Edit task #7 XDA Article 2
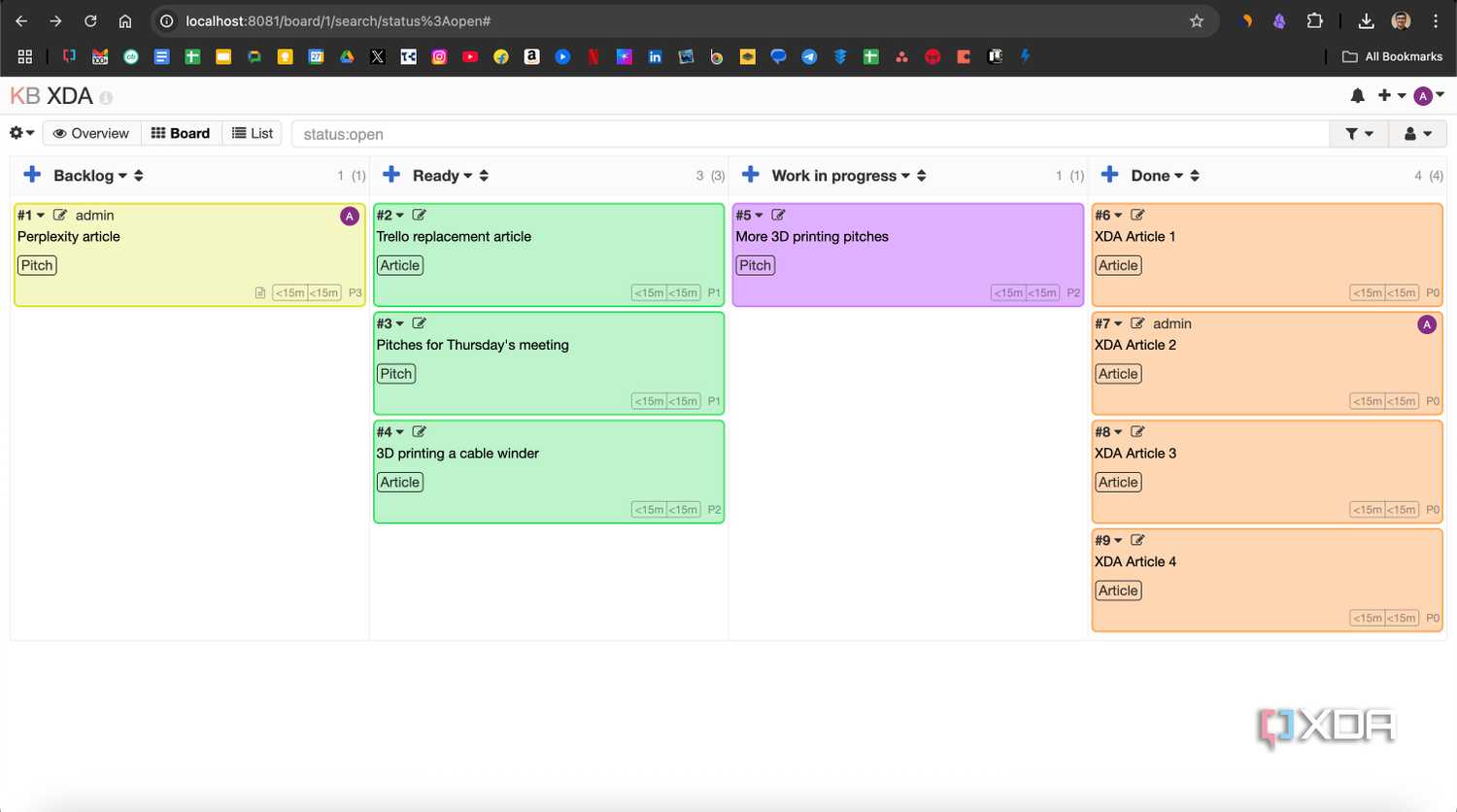 (x=1137, y=323)
